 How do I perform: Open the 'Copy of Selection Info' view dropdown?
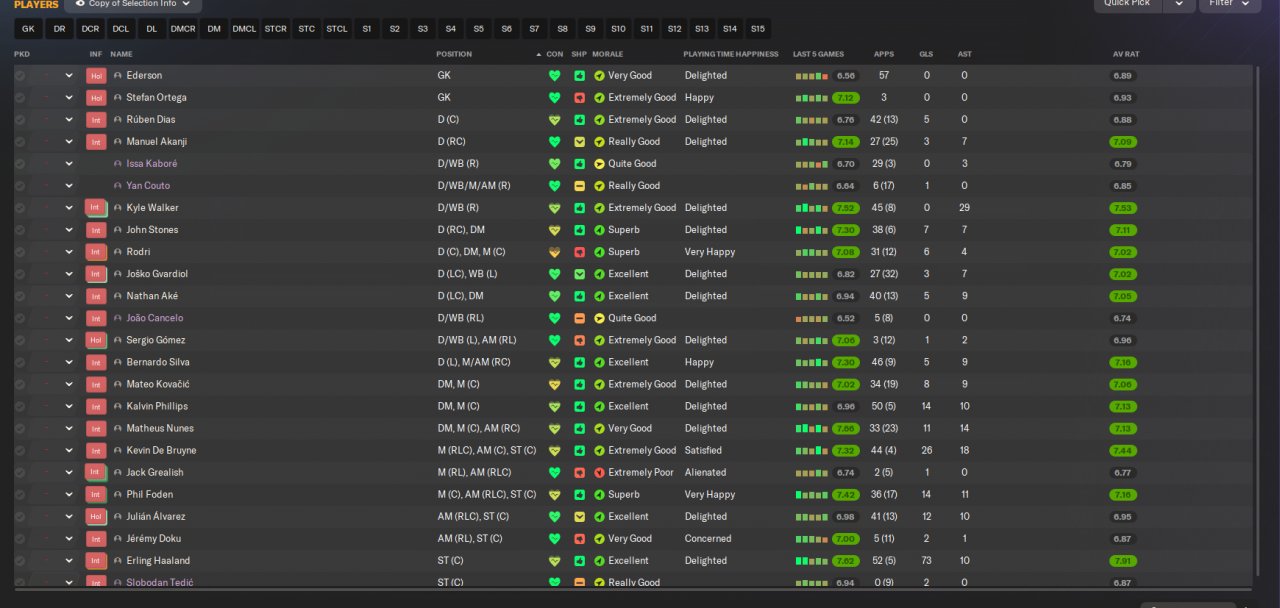tap(133, 4)
